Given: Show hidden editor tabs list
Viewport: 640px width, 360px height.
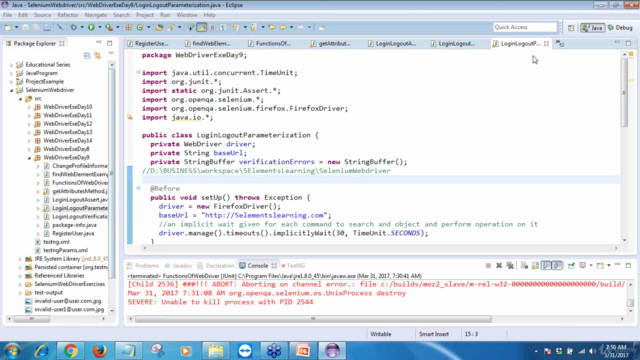Looking at the screenshot, I should point(560,43).
